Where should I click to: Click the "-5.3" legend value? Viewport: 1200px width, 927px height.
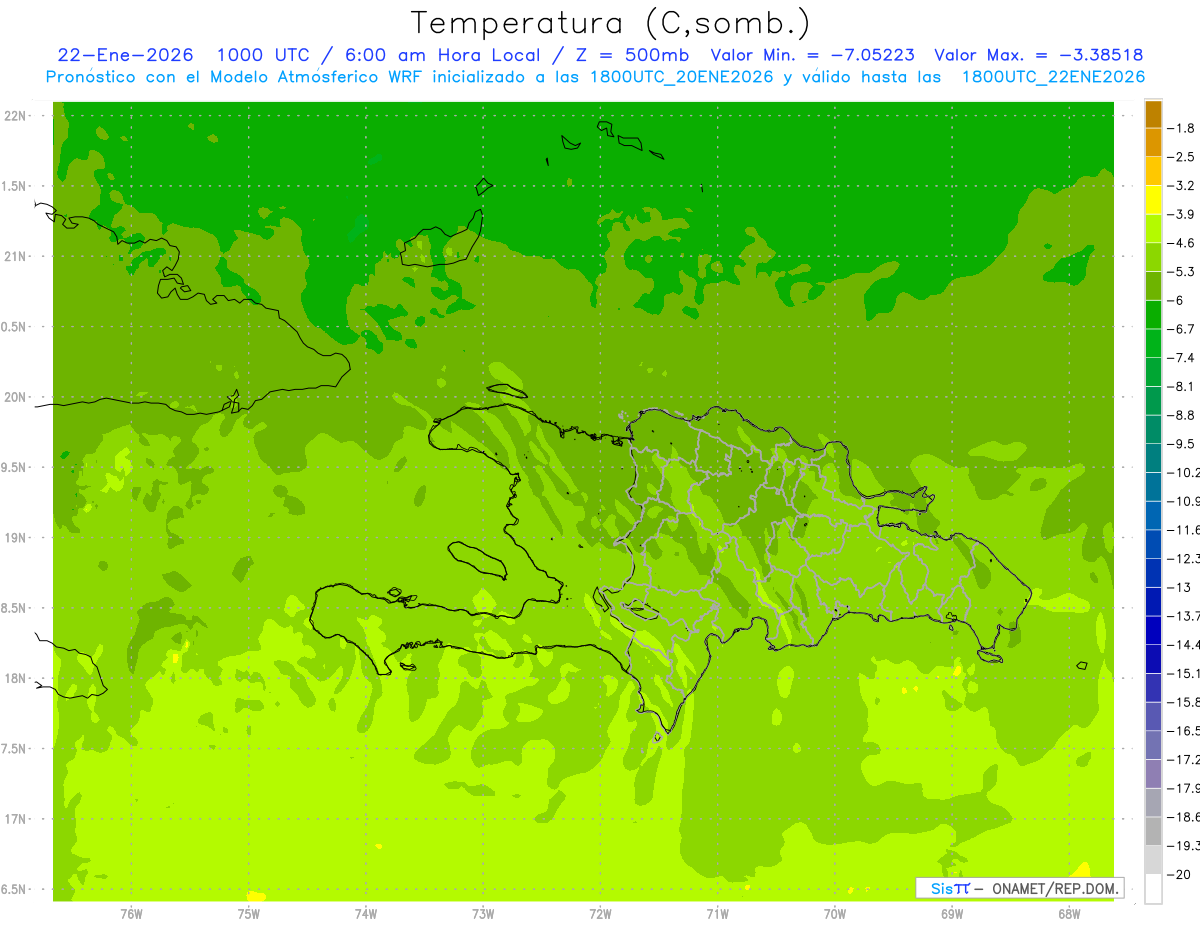pos(1182,271)
